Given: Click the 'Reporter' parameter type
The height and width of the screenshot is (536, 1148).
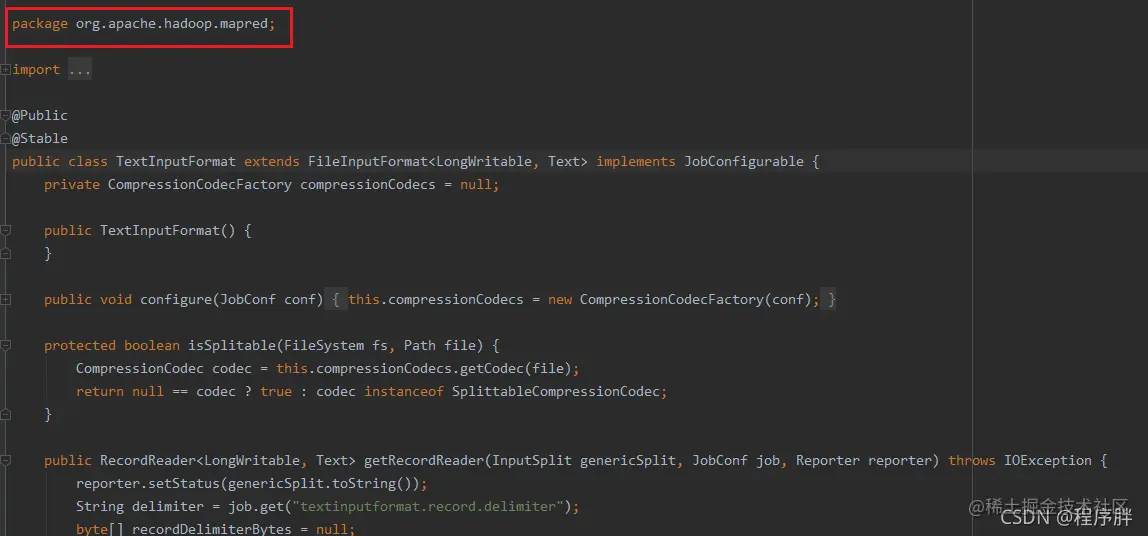Looking at the screenshot, I should (x=828, y=461).
